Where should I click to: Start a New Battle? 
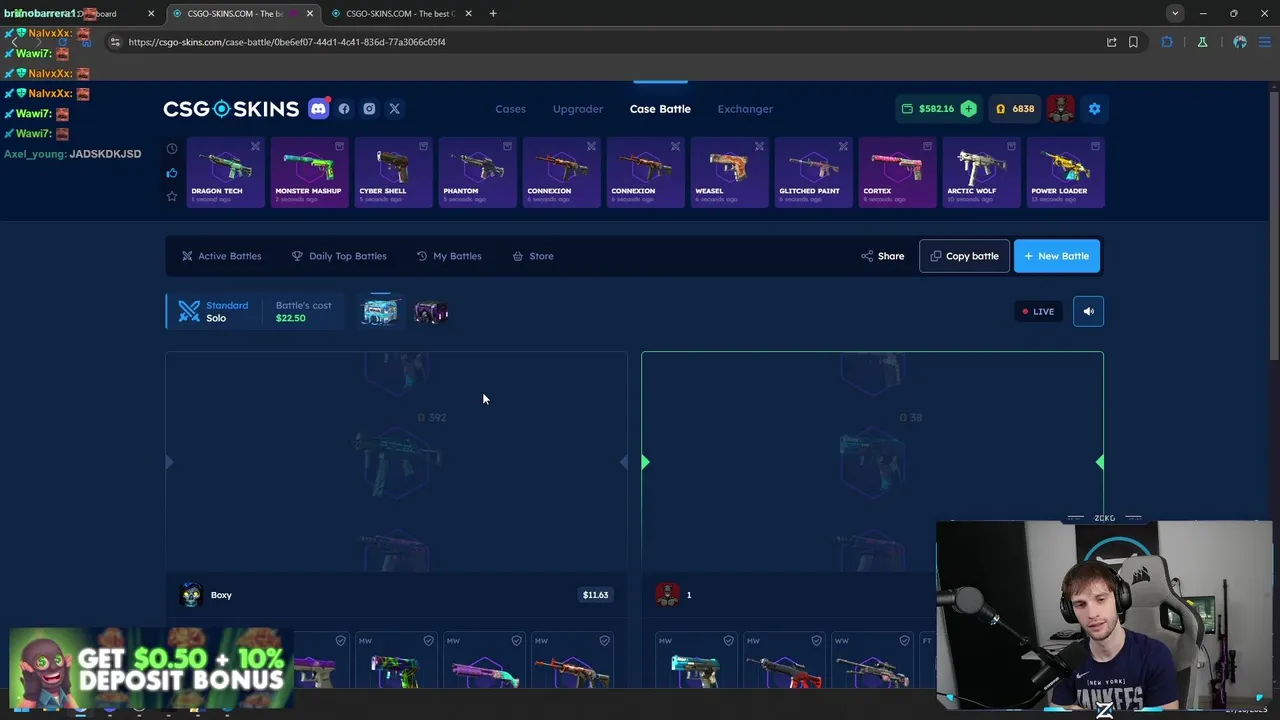coord(1057,256)
